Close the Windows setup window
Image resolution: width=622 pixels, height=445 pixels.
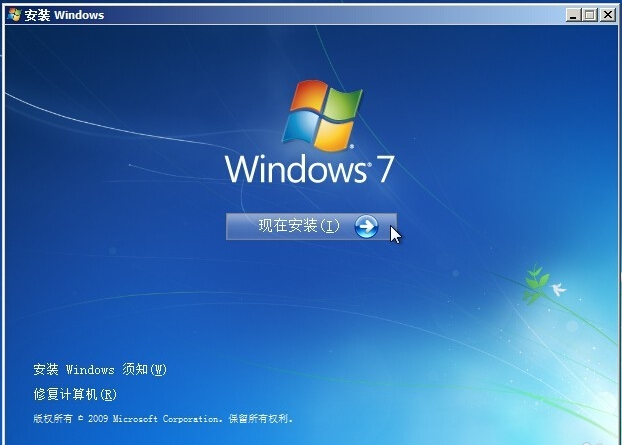coord(606,15)
